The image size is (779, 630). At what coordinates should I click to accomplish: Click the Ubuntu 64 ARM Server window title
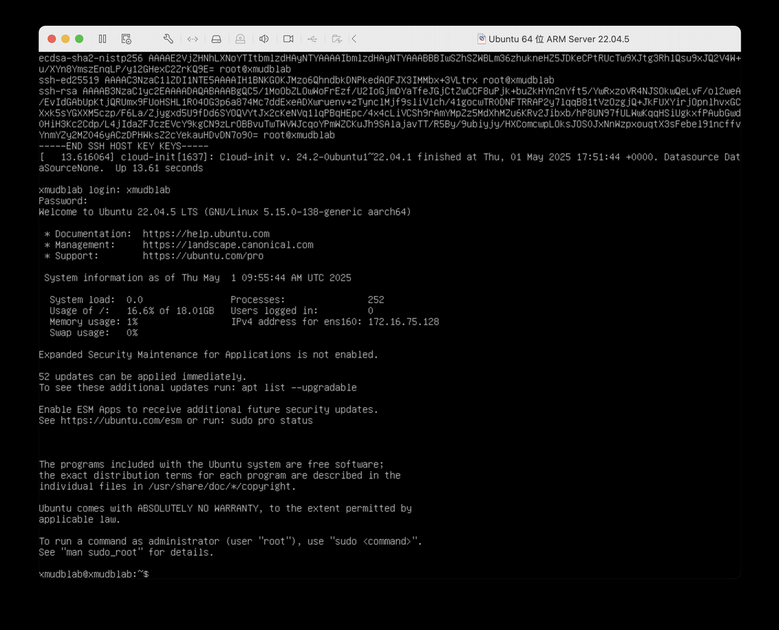(558, 39)
